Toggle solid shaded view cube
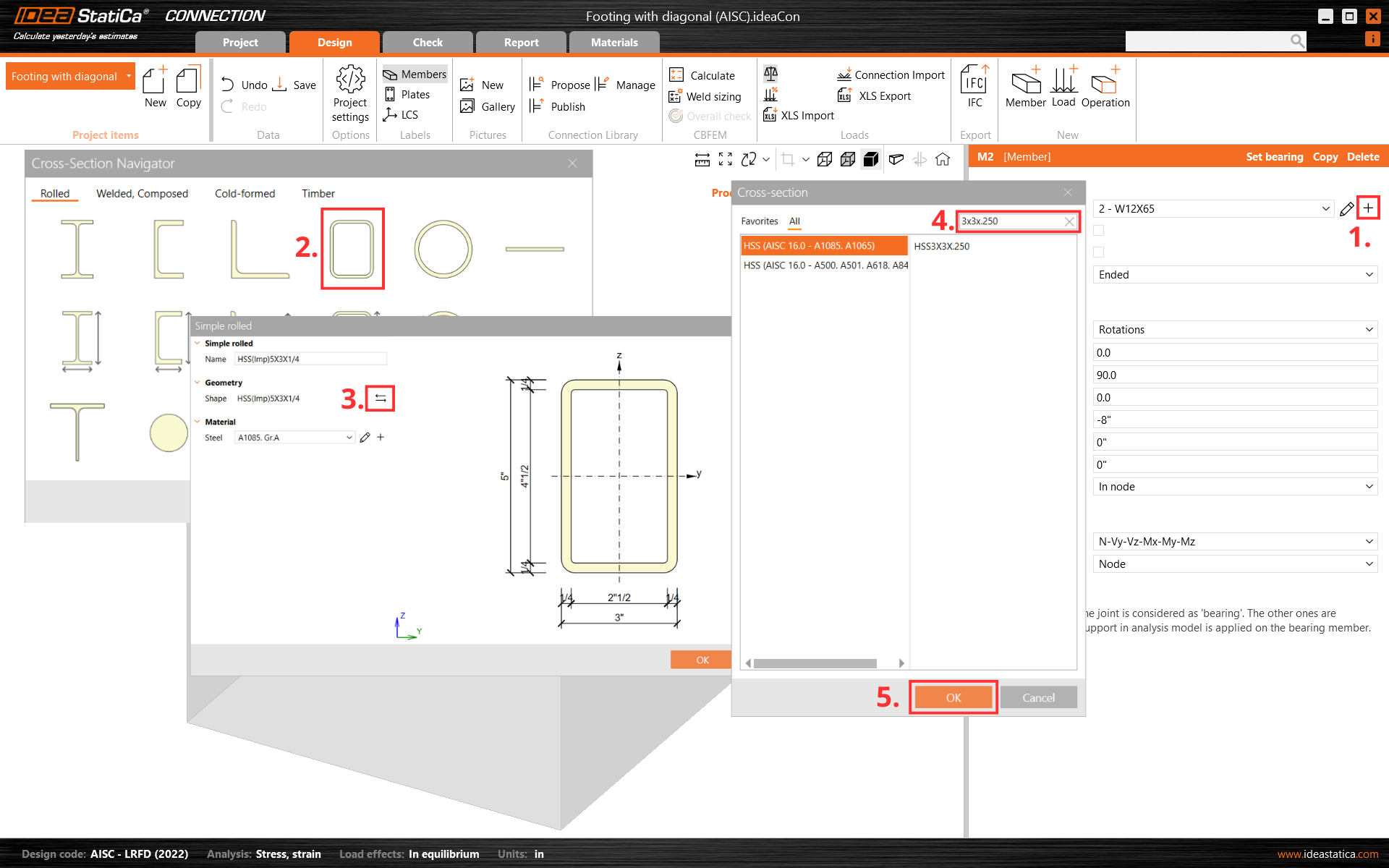The width and height of the screenshot is (1389, 868). pos(871,159)
